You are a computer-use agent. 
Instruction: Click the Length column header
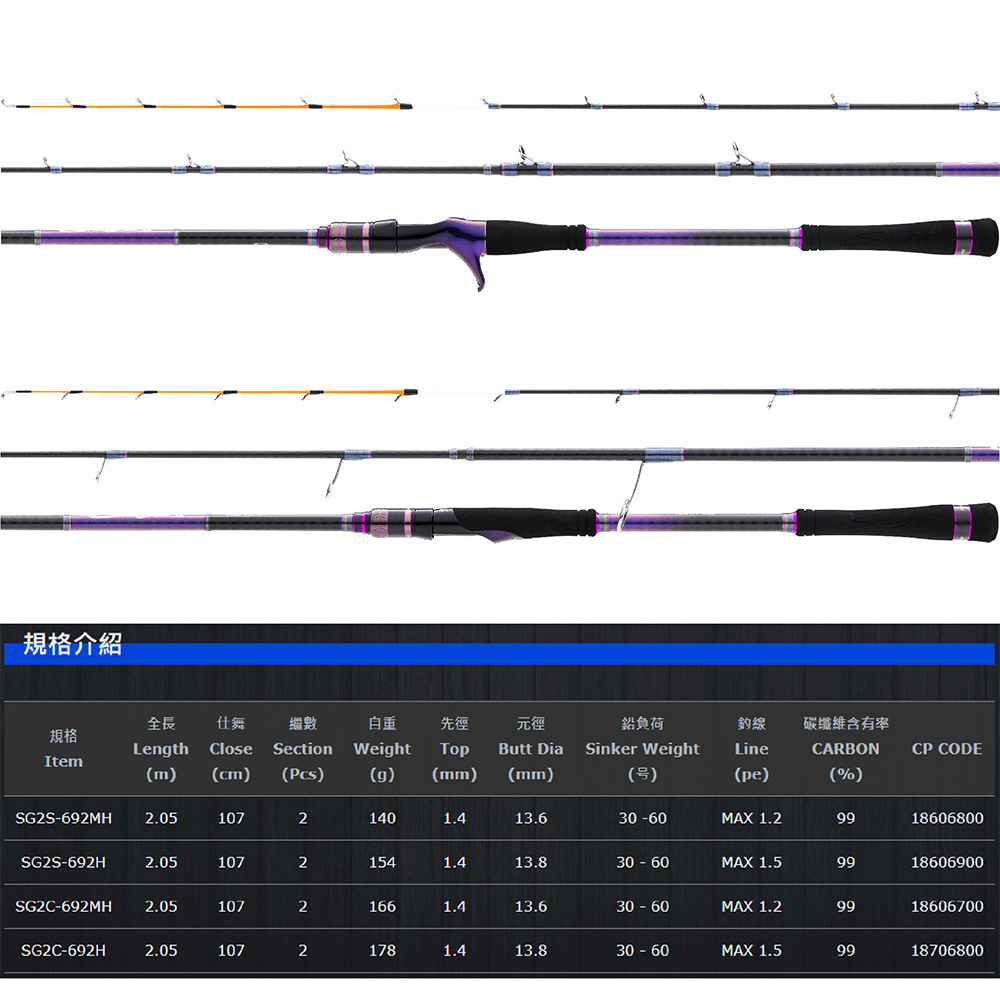pos(161,749)
